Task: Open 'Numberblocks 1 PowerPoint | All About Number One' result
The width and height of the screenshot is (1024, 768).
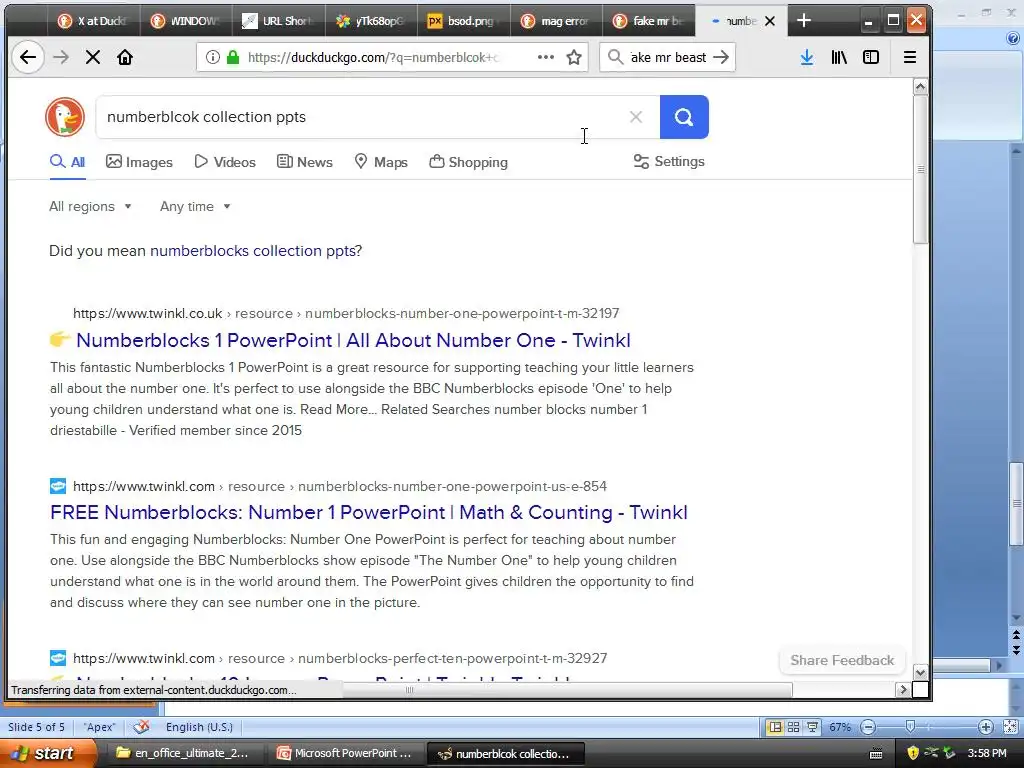Action: click(353, 340)
